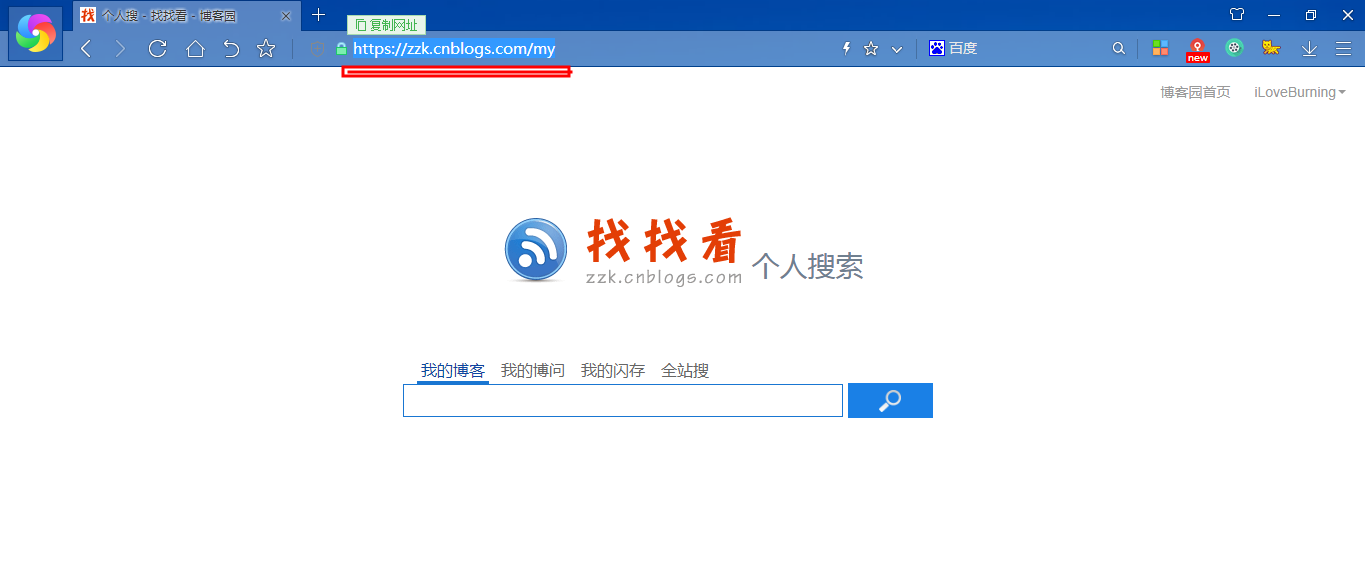Click the skin shirt icon in title bar
The height and width of the screenshot is (567, 1365).
(1237, 15)
